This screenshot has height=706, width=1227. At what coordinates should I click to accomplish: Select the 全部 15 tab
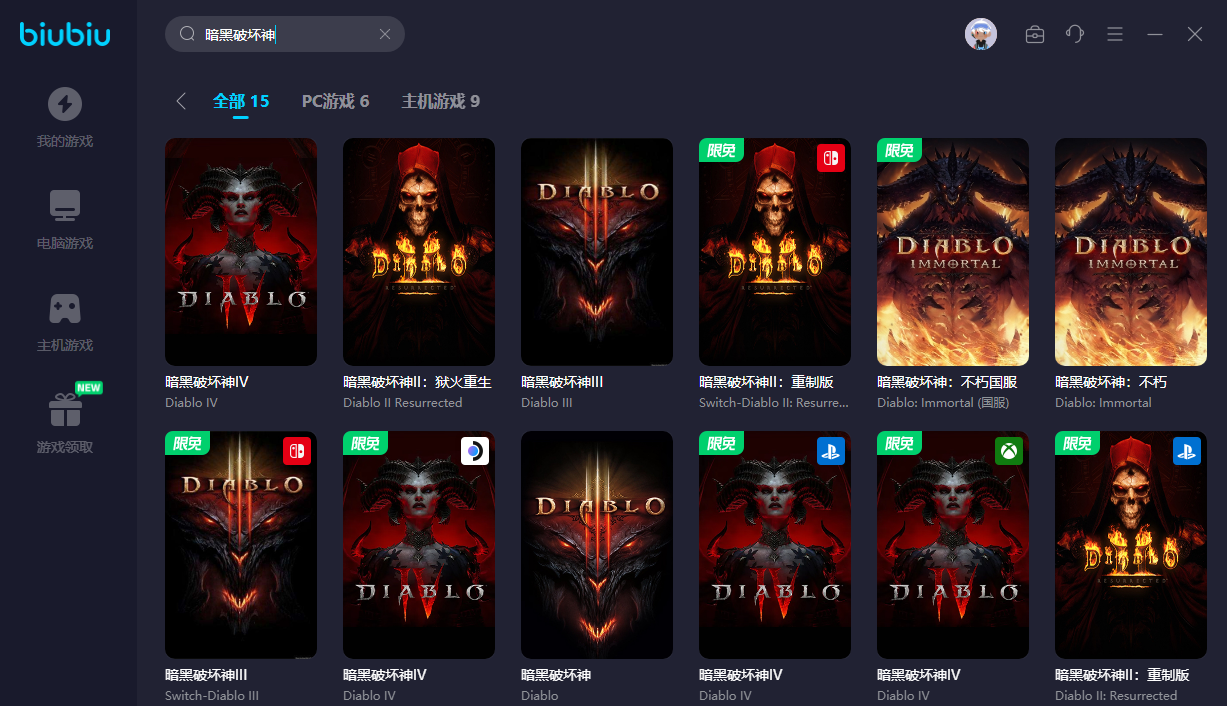pos(241,101)
